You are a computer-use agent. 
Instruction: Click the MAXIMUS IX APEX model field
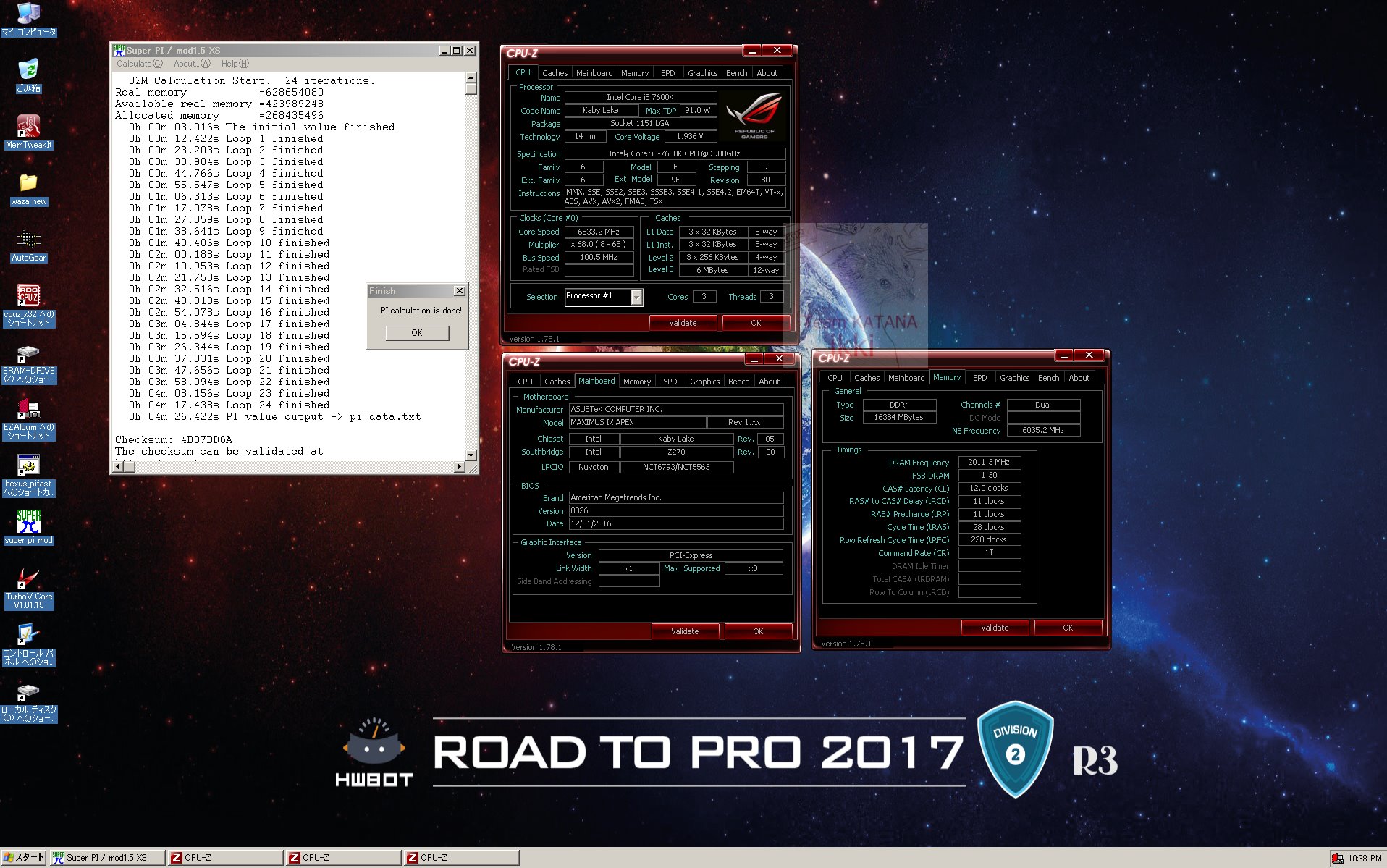636,422
